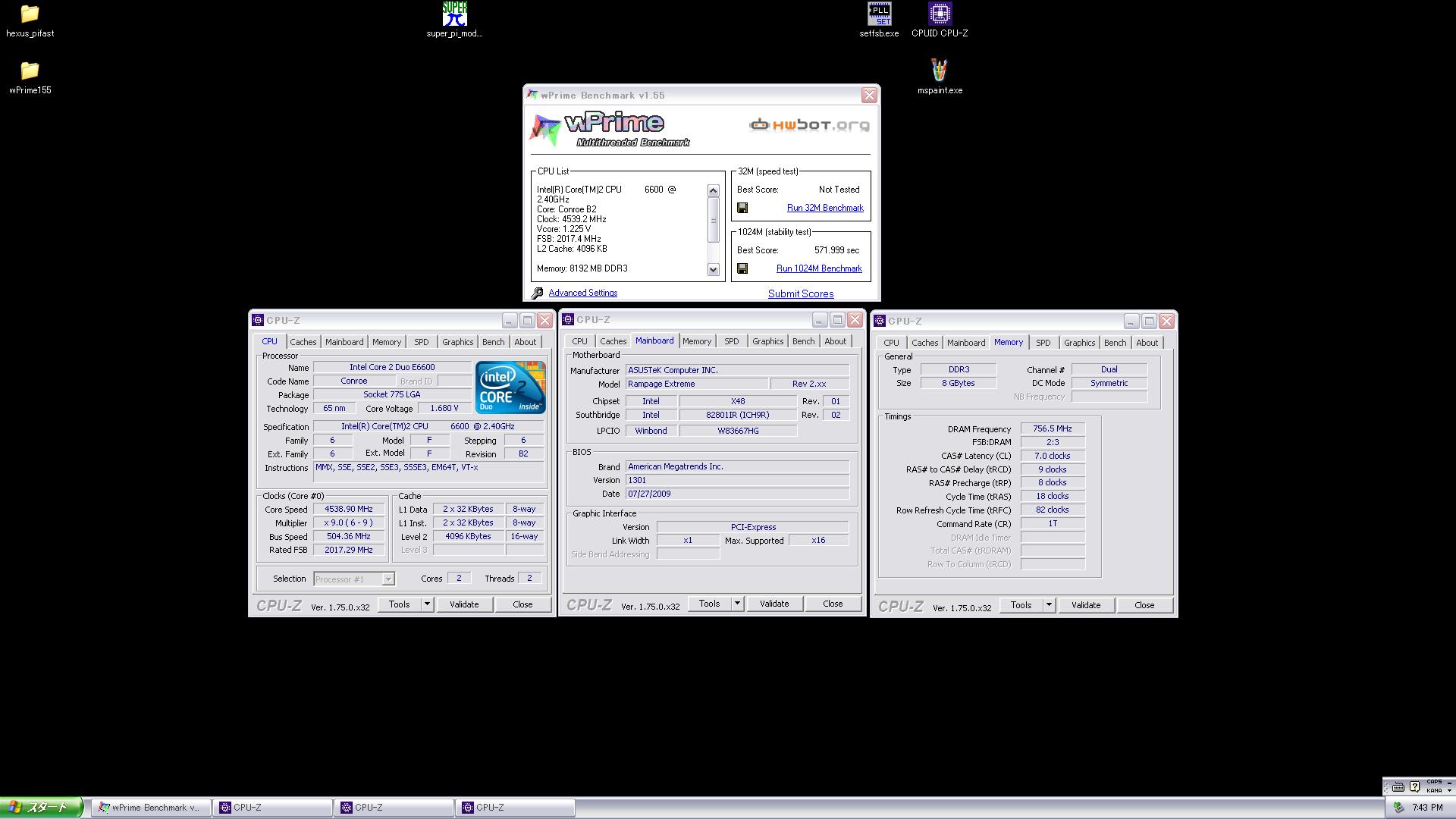Open Bench tab in CPU window
The width and height of the screenshot is (1456, 819).
493,342
